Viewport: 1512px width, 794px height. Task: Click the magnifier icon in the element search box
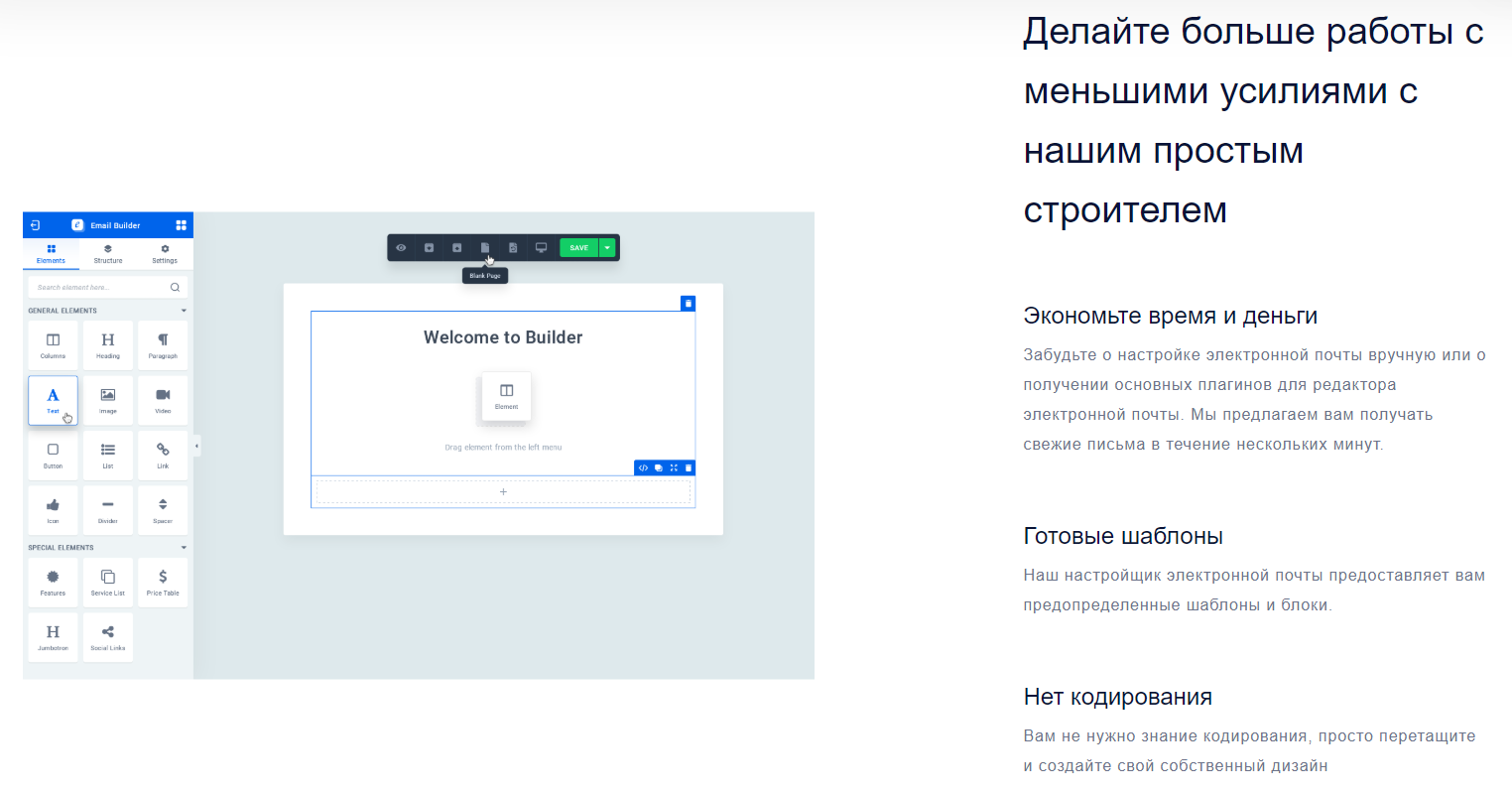point(175,287)
